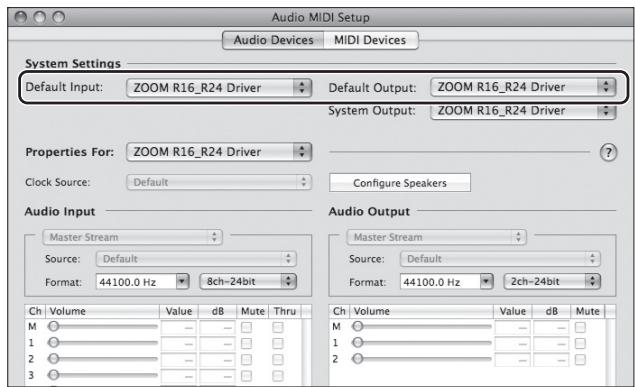Click input master channel M volume slider
Image resolution: width=635 pixels, height=387 pixels.
(102, 326)
